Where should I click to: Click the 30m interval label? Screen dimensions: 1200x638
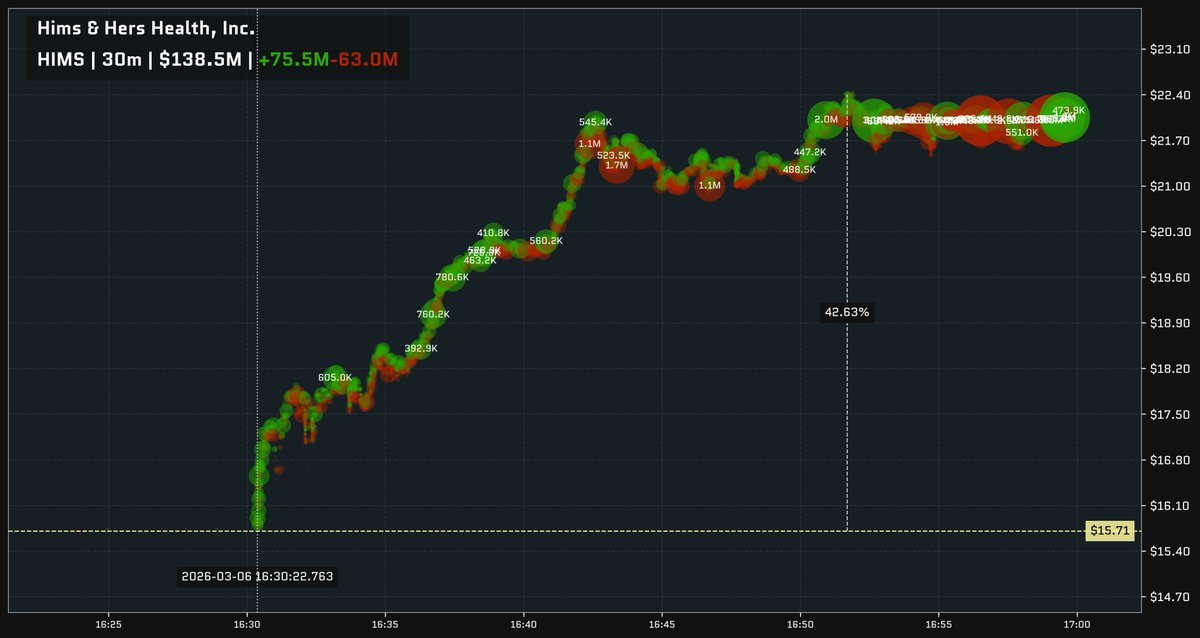(x=120, y=59)
